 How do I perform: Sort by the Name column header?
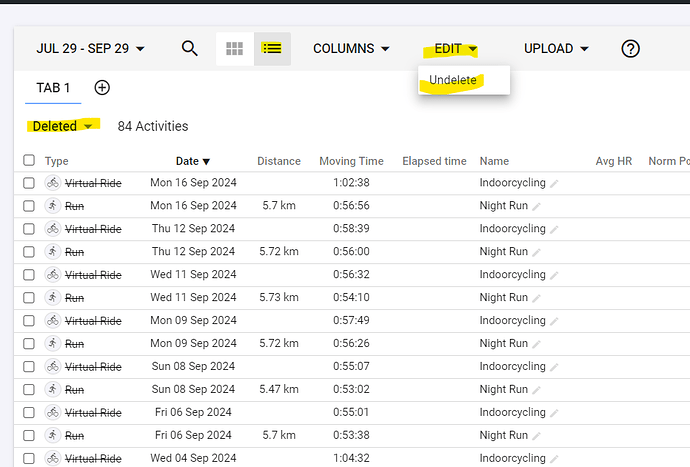click(x=494, y=161)
